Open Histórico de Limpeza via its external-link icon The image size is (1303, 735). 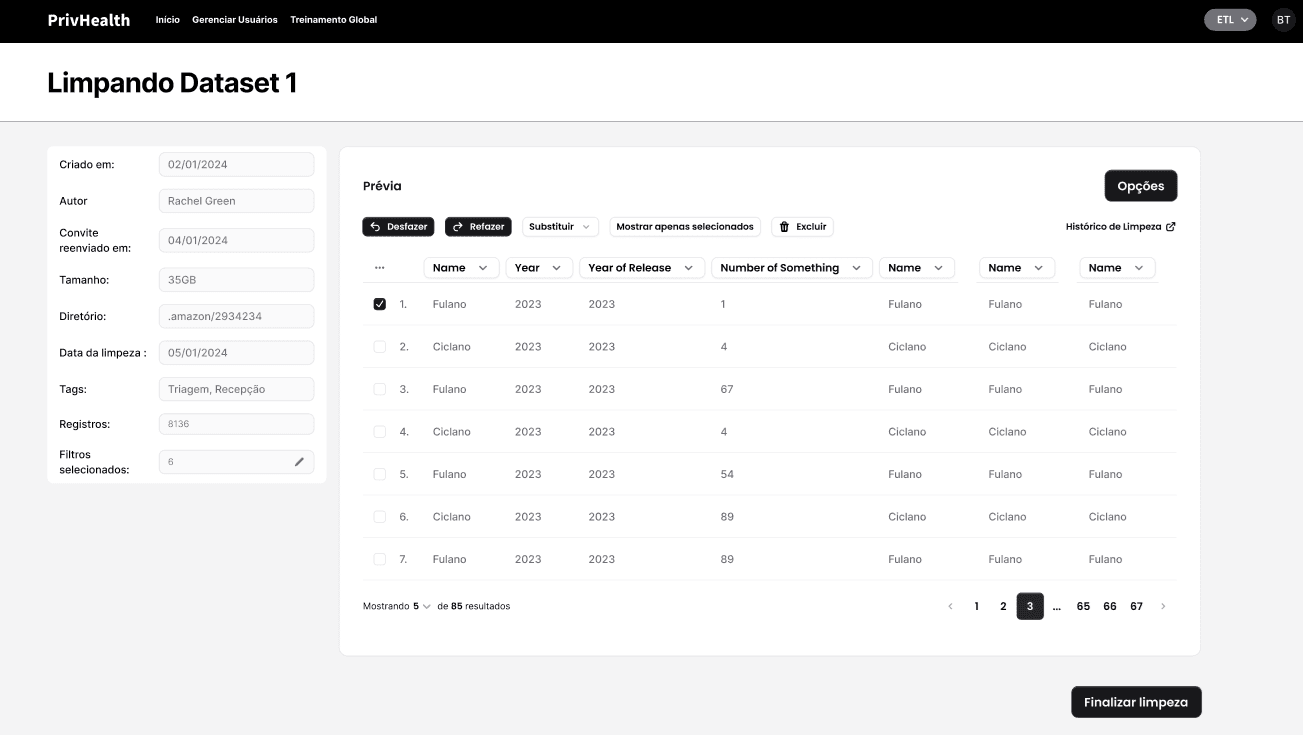(1172, 226)
